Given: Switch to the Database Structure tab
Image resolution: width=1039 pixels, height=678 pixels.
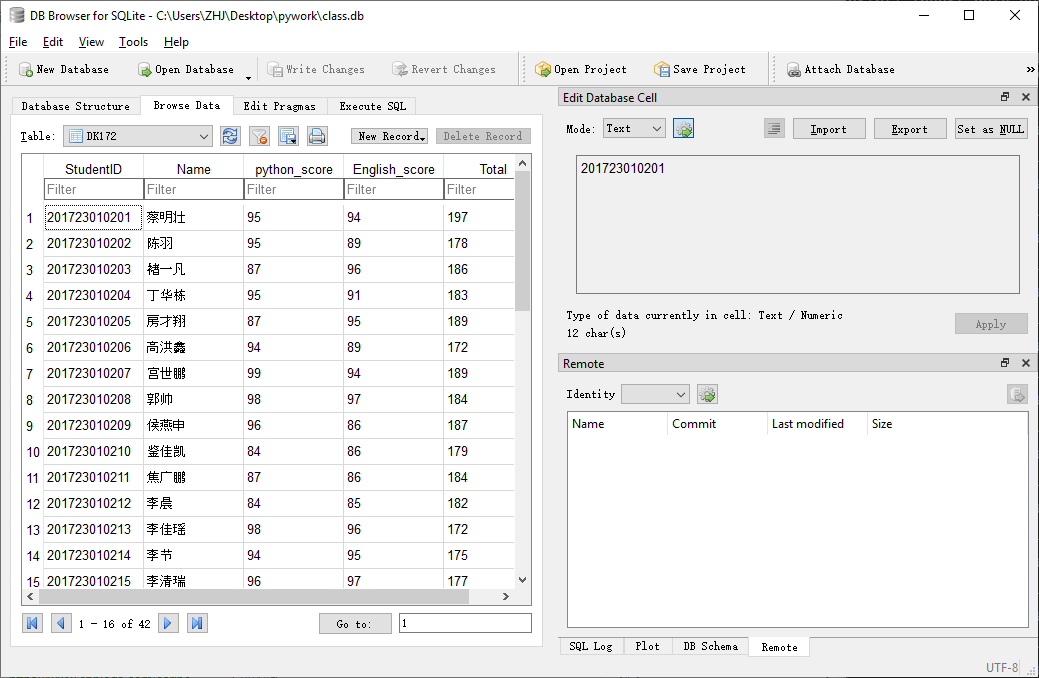Looking at the screenshot, I should click(76, 106).
